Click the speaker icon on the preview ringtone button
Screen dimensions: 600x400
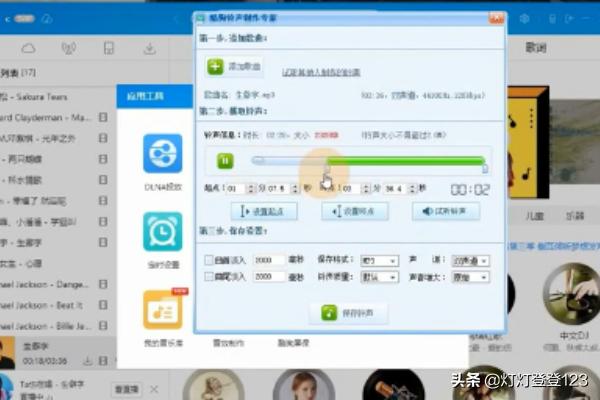click(x=427, y=211)
